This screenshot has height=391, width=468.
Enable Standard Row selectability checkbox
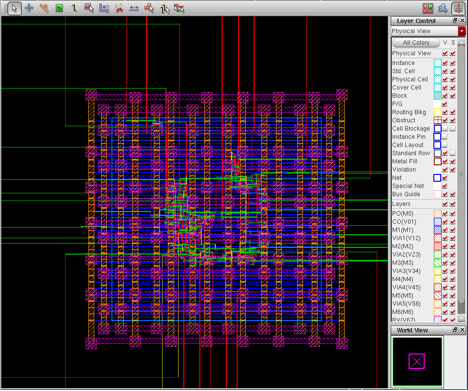point(452,153)
